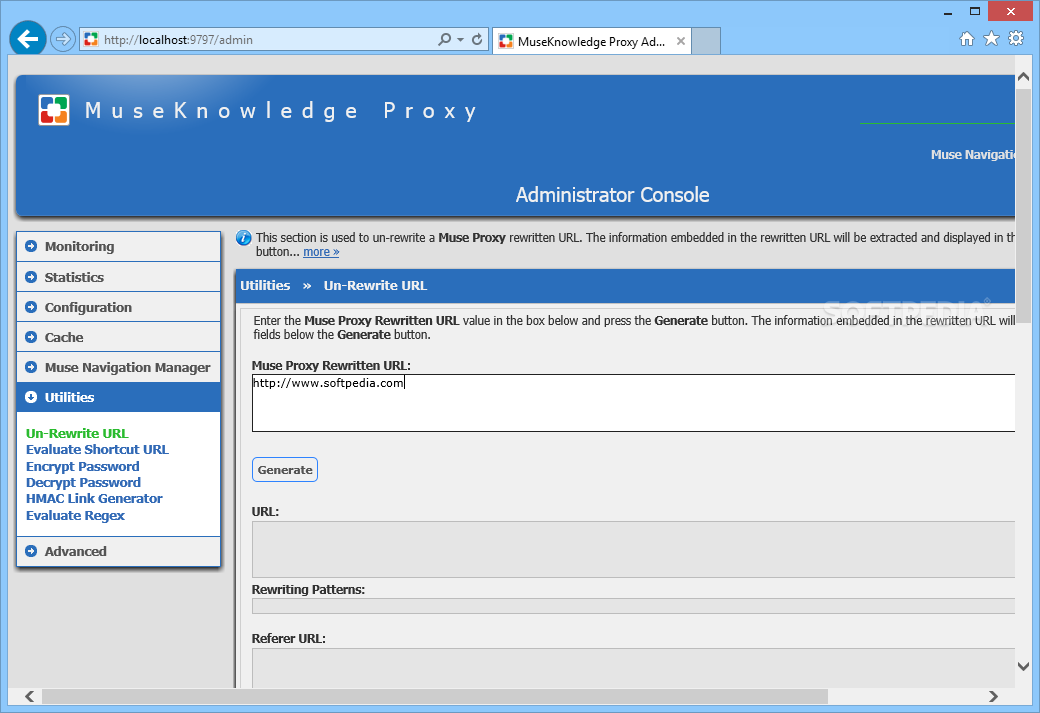Click the search magnifier in address bar
This screenshot has height=713, width=1040.
444,39
